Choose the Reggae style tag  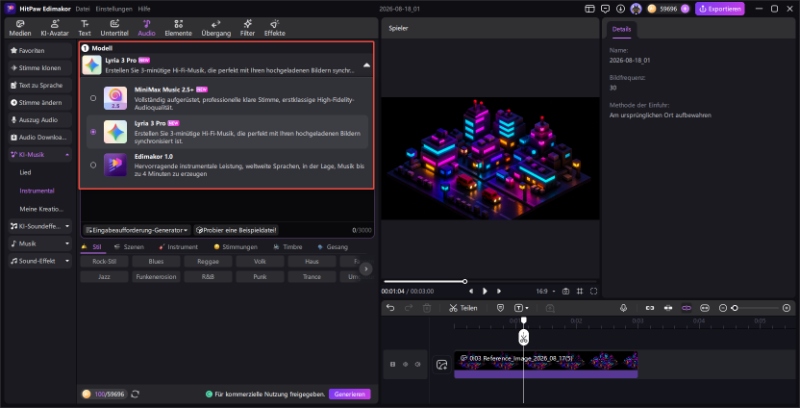point(208,262)
